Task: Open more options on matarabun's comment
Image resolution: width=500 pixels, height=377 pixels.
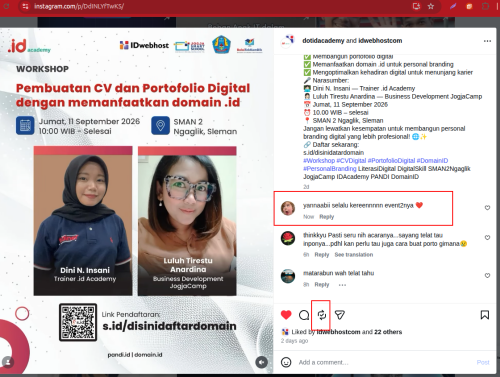Action: [x=342, y=285]
